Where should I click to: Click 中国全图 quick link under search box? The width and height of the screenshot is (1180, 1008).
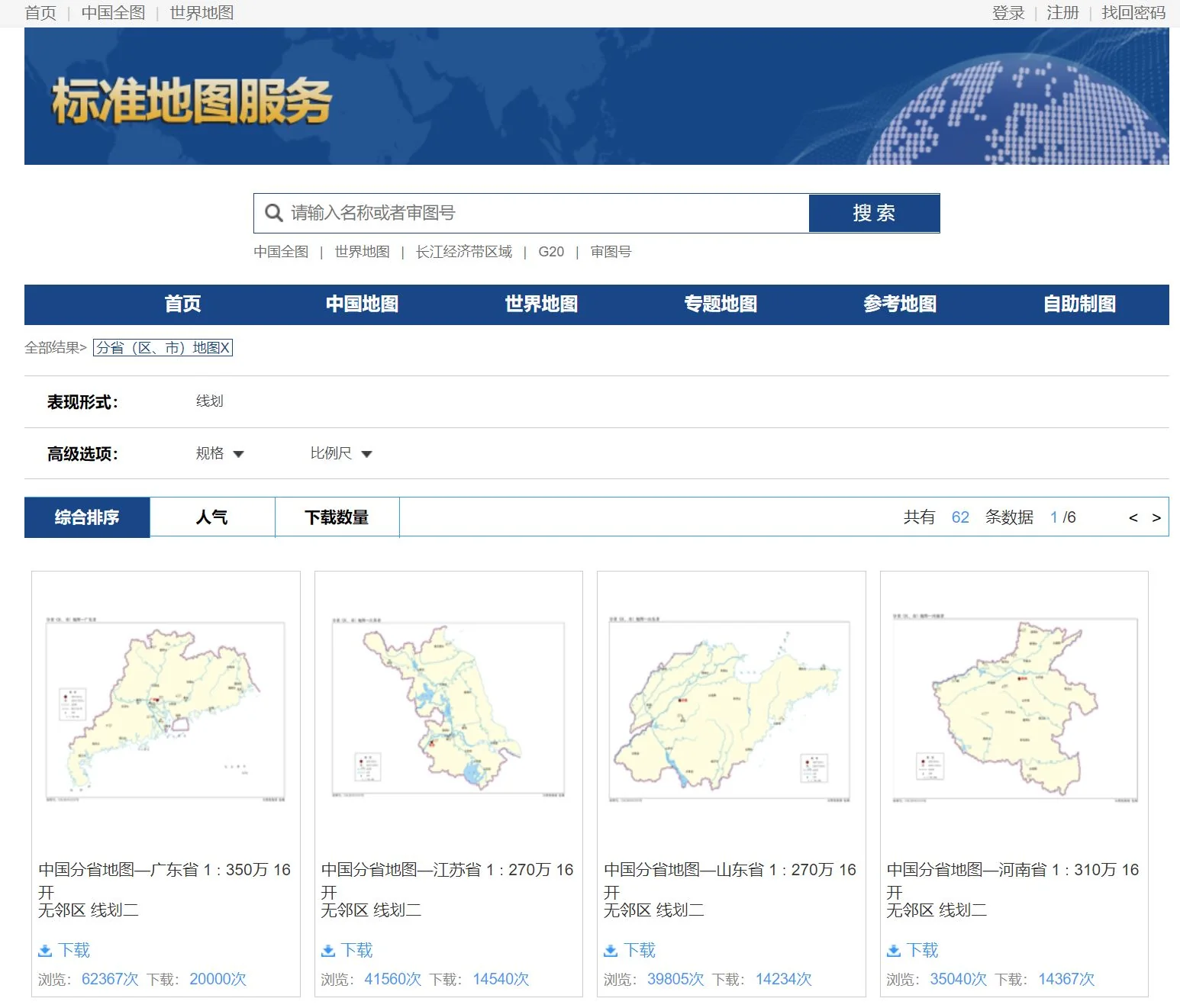[281, 252]
